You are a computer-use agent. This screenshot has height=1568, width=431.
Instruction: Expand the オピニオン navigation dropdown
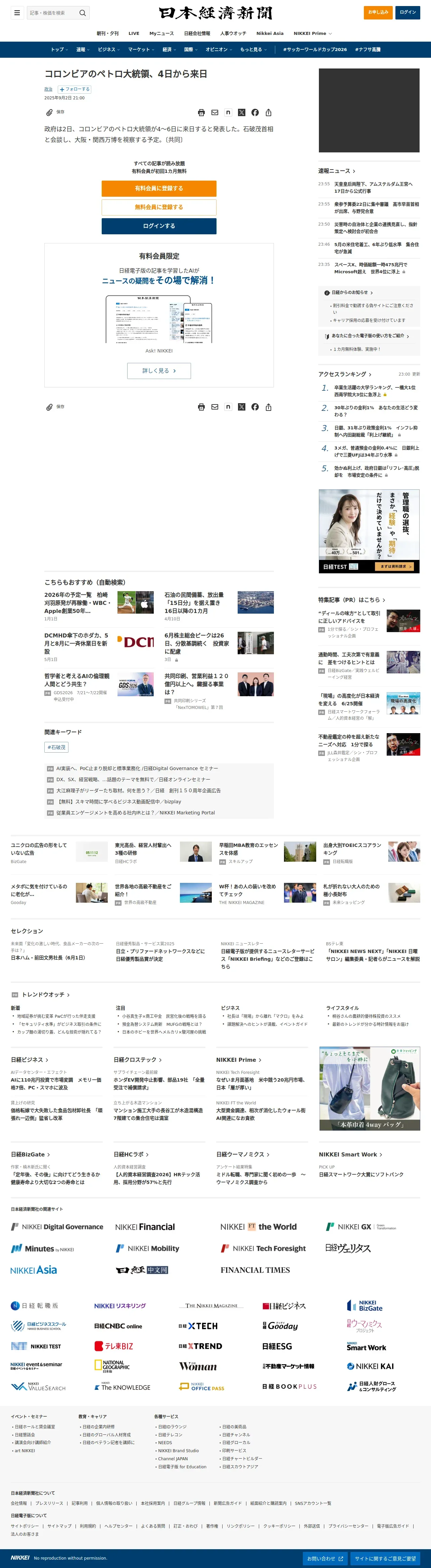click(x=219, y=49)
